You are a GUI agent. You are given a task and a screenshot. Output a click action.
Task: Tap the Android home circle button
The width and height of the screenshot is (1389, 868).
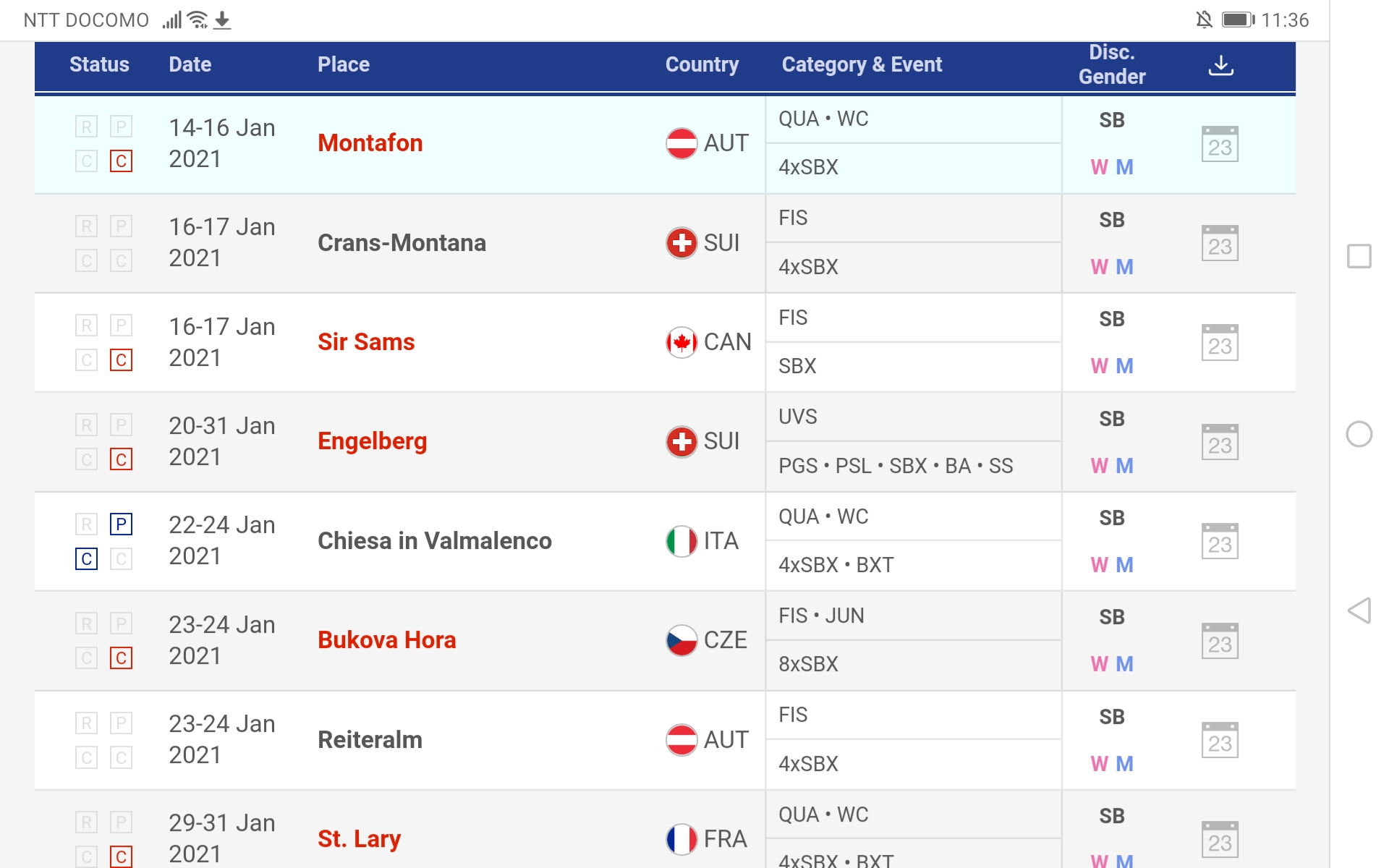coord(1359,434)
